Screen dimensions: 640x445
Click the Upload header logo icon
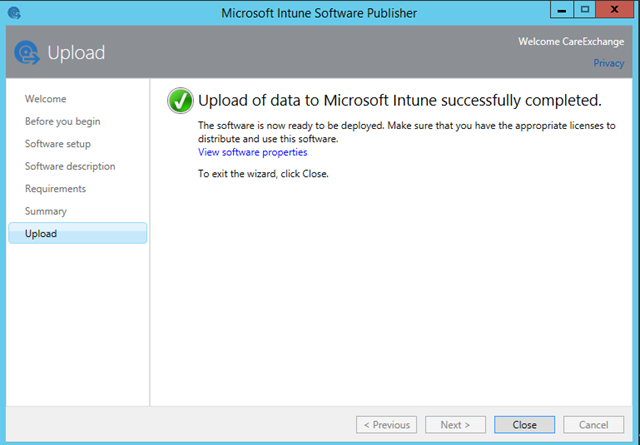click(x=27, y=53)
